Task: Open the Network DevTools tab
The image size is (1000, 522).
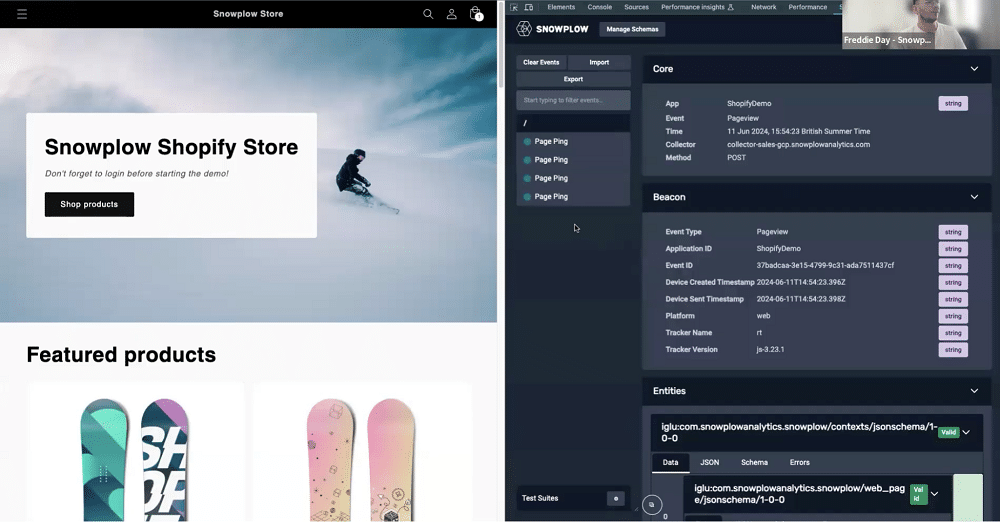Action: 763,7
